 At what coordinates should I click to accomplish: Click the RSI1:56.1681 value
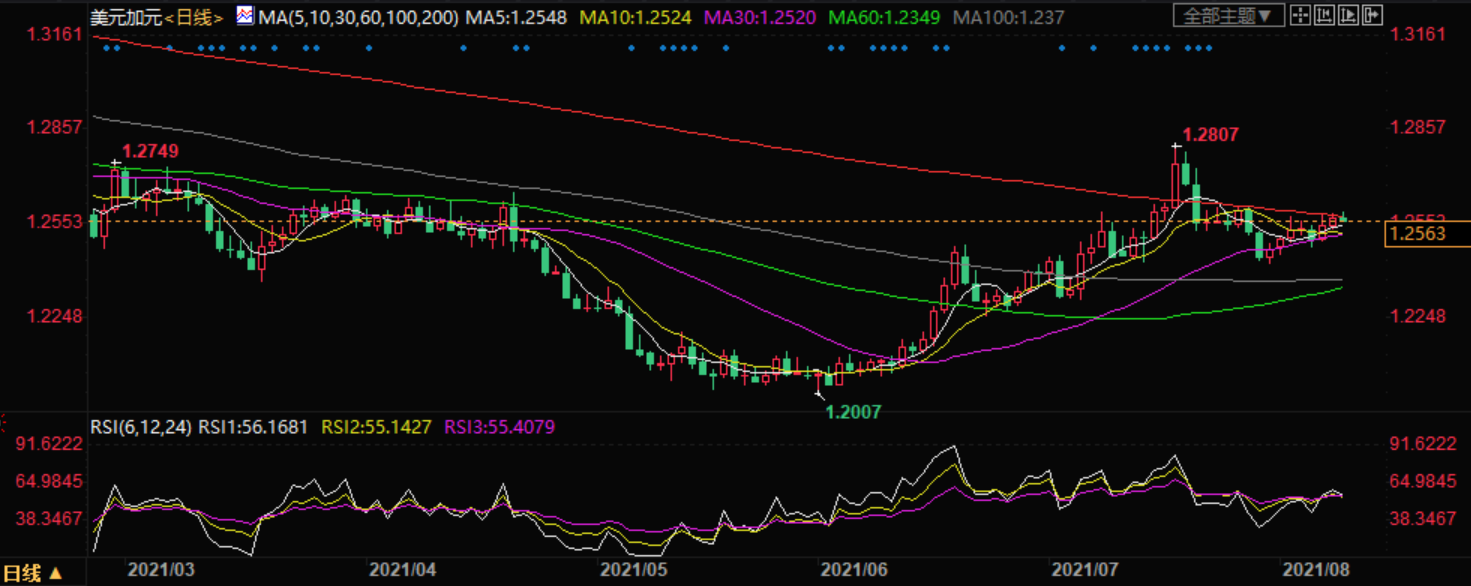254,427
